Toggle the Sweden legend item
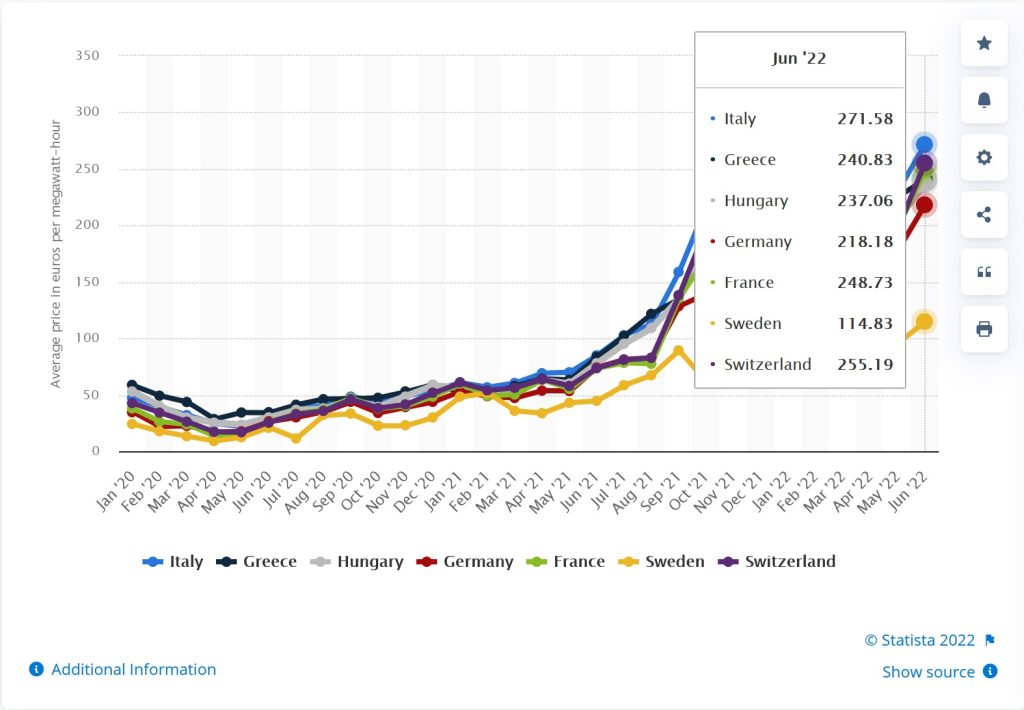The image size is (1024, 710). pyautogui.click(x=661, y=562)
